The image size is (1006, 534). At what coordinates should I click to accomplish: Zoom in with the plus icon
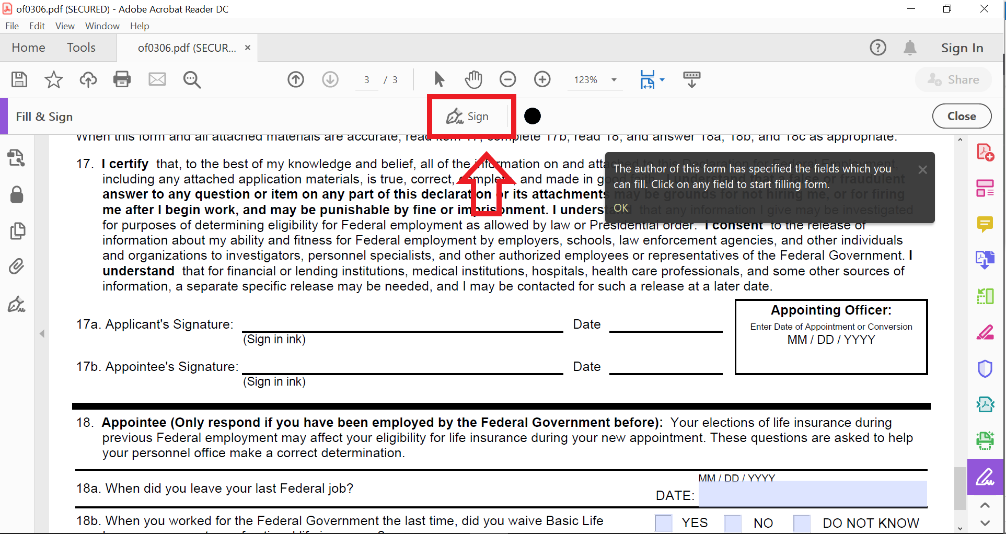pos(542,80)
